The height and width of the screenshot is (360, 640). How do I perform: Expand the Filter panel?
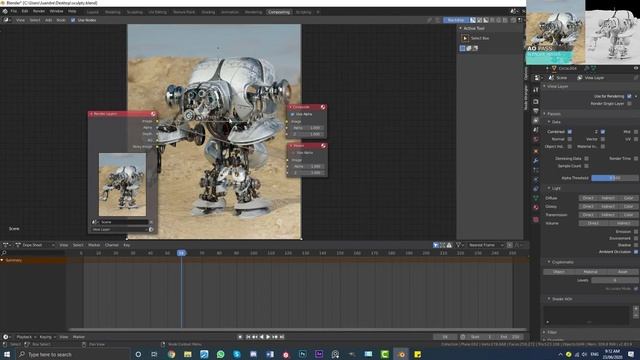(544, 332)
